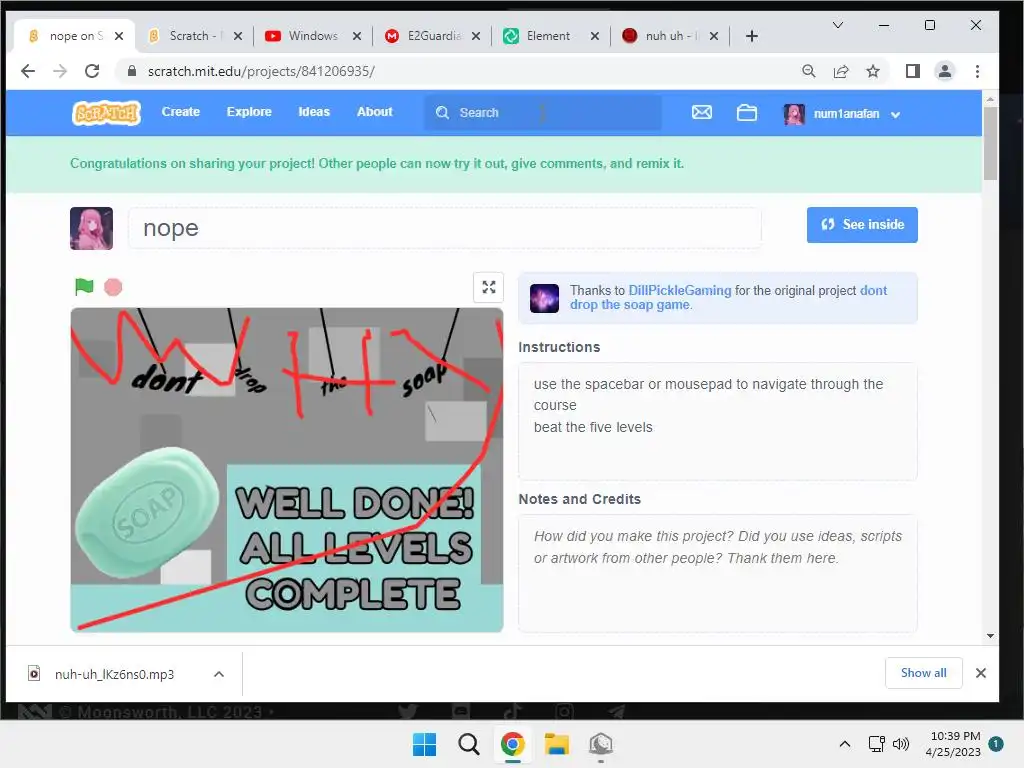This screenshot has height=768, width=1024.
Task: Enter fullscreen mode for the project stage
Action: click(x=488, y=287)
